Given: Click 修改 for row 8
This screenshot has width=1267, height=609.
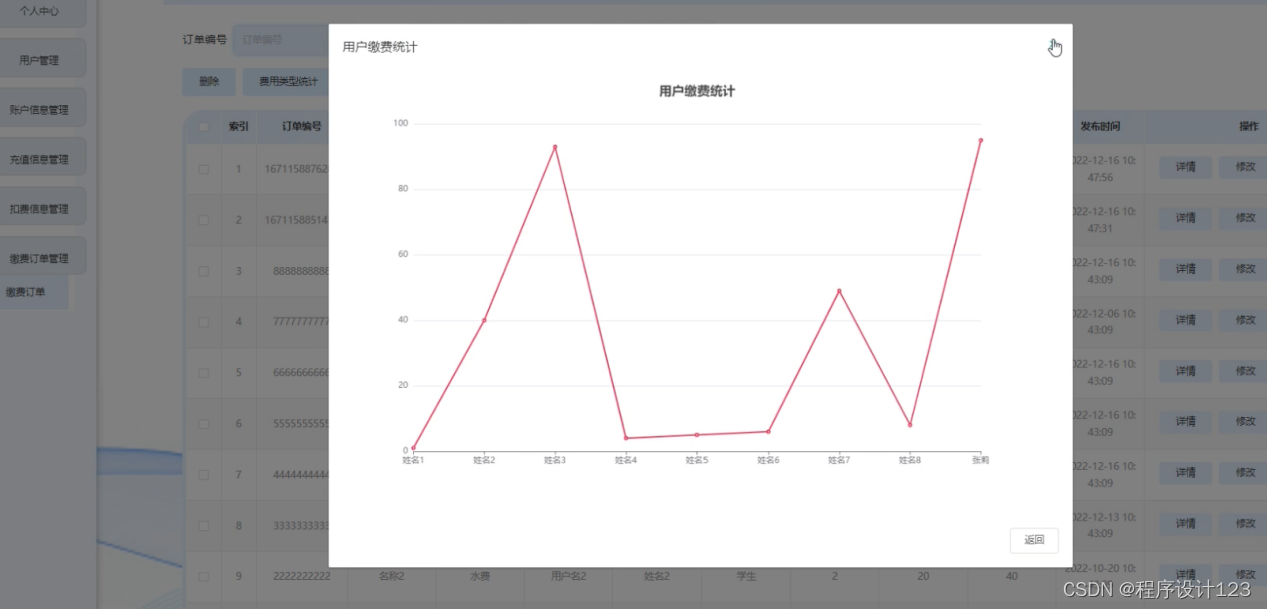Looking at the screenshot, I should [x=1243, y=524].
